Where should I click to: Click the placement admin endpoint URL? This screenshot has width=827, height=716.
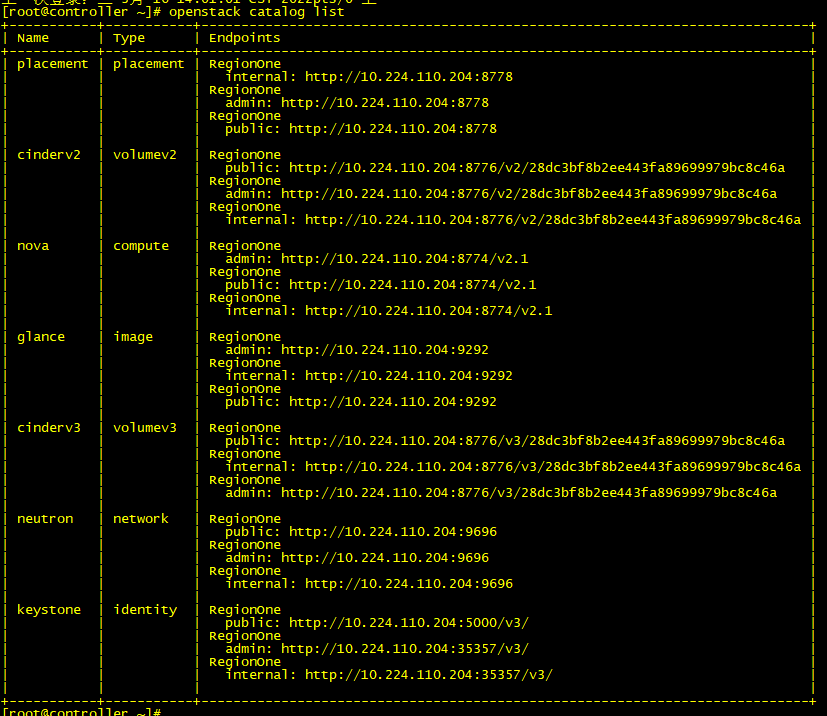coord(384,103)
